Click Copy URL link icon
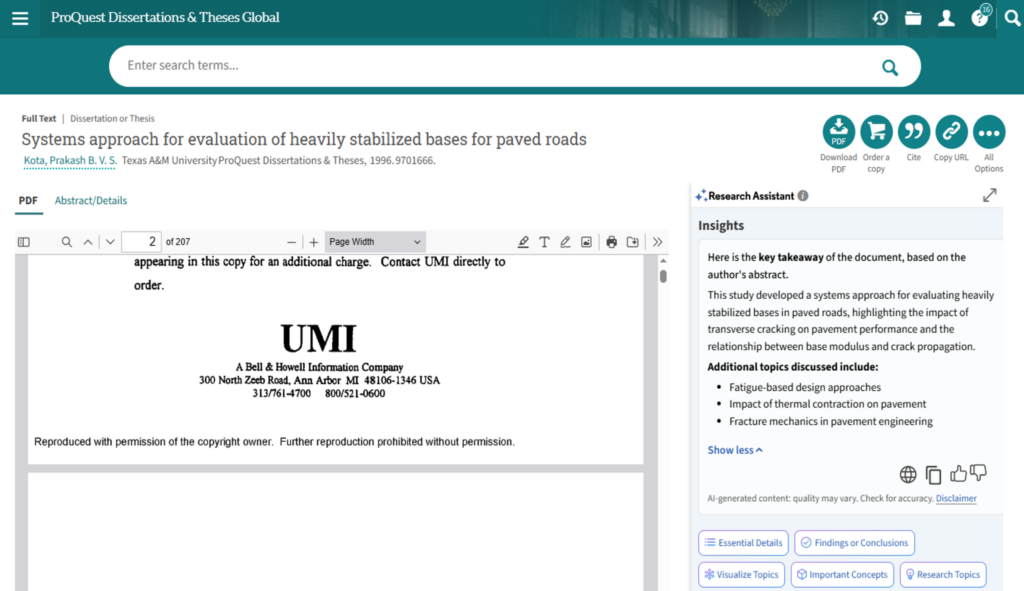Viewport: 1024px width, 591px height. coord(951,132)
